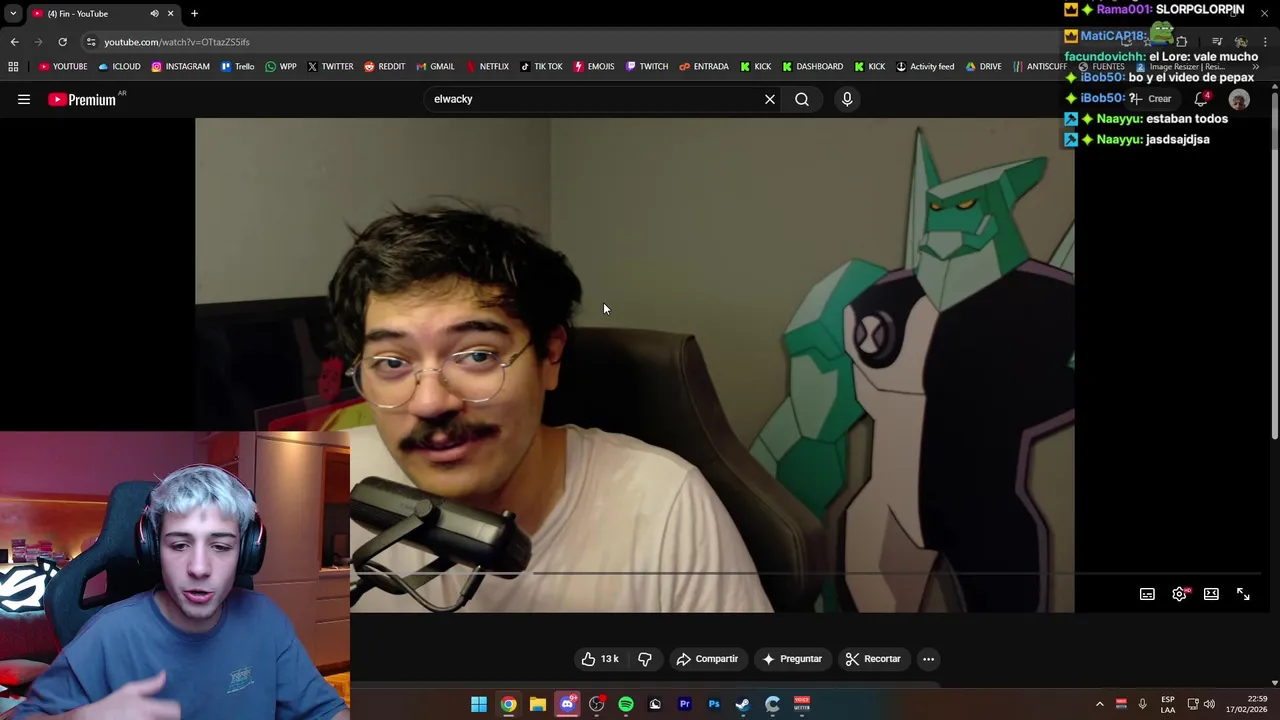Viewport: 1280px width, 720px height.
Task: Go forward with the browser forward arrow
Action: pyautogui.click(x=38, y=42)
